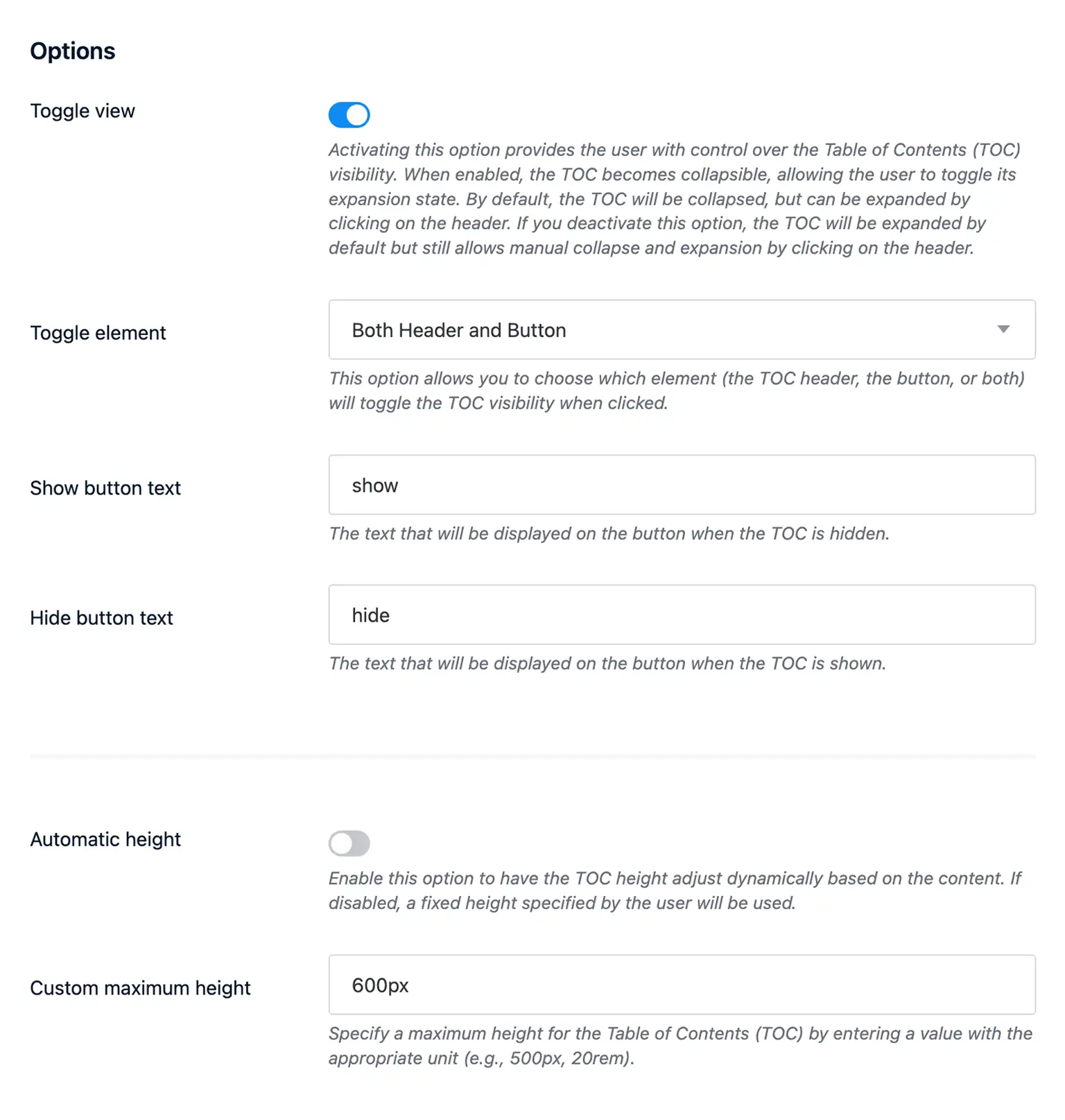The image size is (1065, 1120).
Task: Click inside the Show button text field
Action: (682, 485)
